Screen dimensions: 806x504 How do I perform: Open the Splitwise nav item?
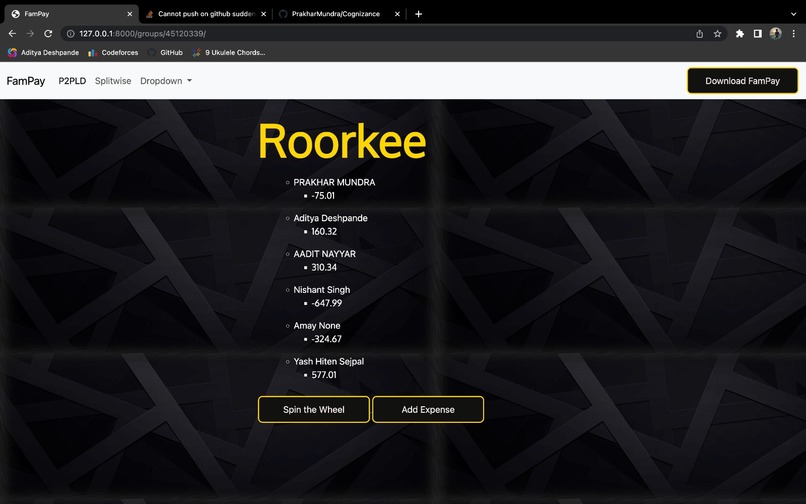coord(113,81)
